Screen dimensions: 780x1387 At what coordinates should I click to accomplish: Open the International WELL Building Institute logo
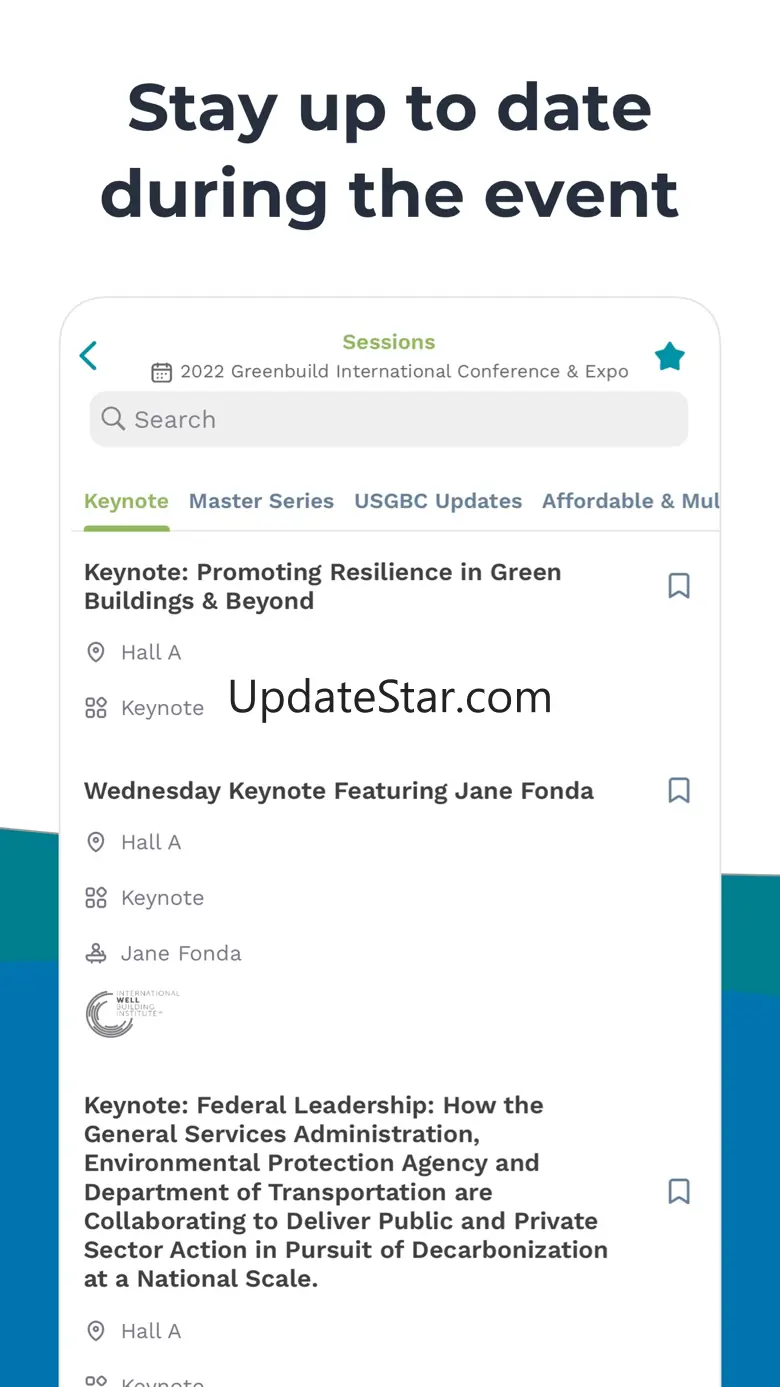[132, 1013]
